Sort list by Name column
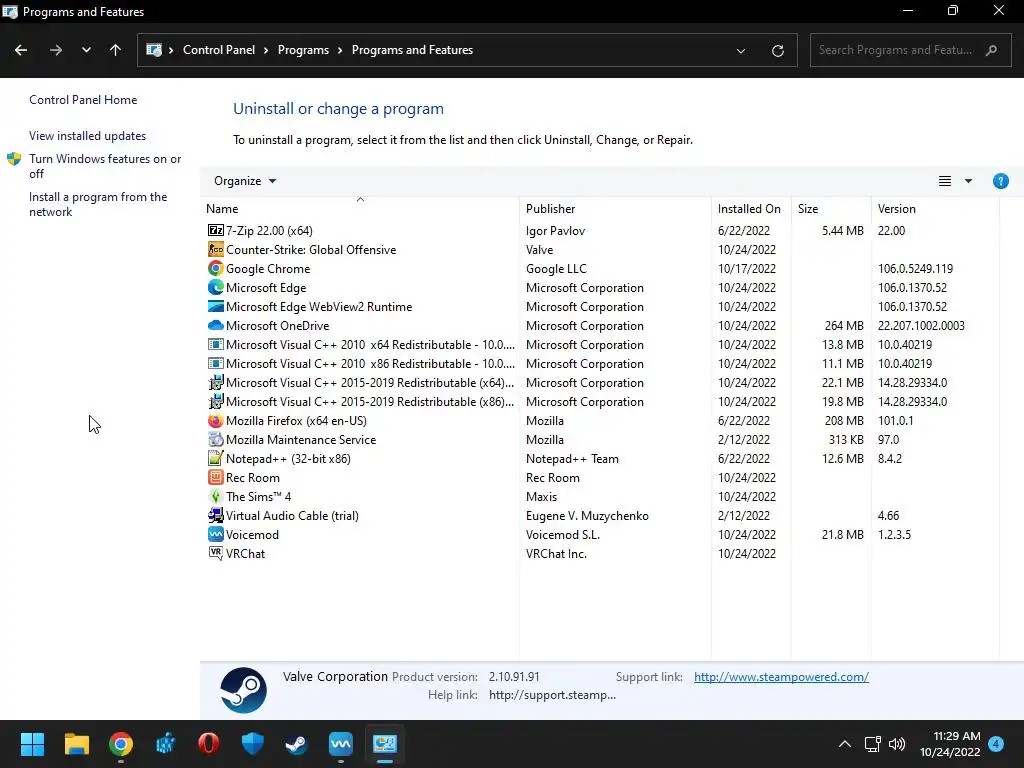This screenshot has width=1024, height=768. tap(360, 208)
